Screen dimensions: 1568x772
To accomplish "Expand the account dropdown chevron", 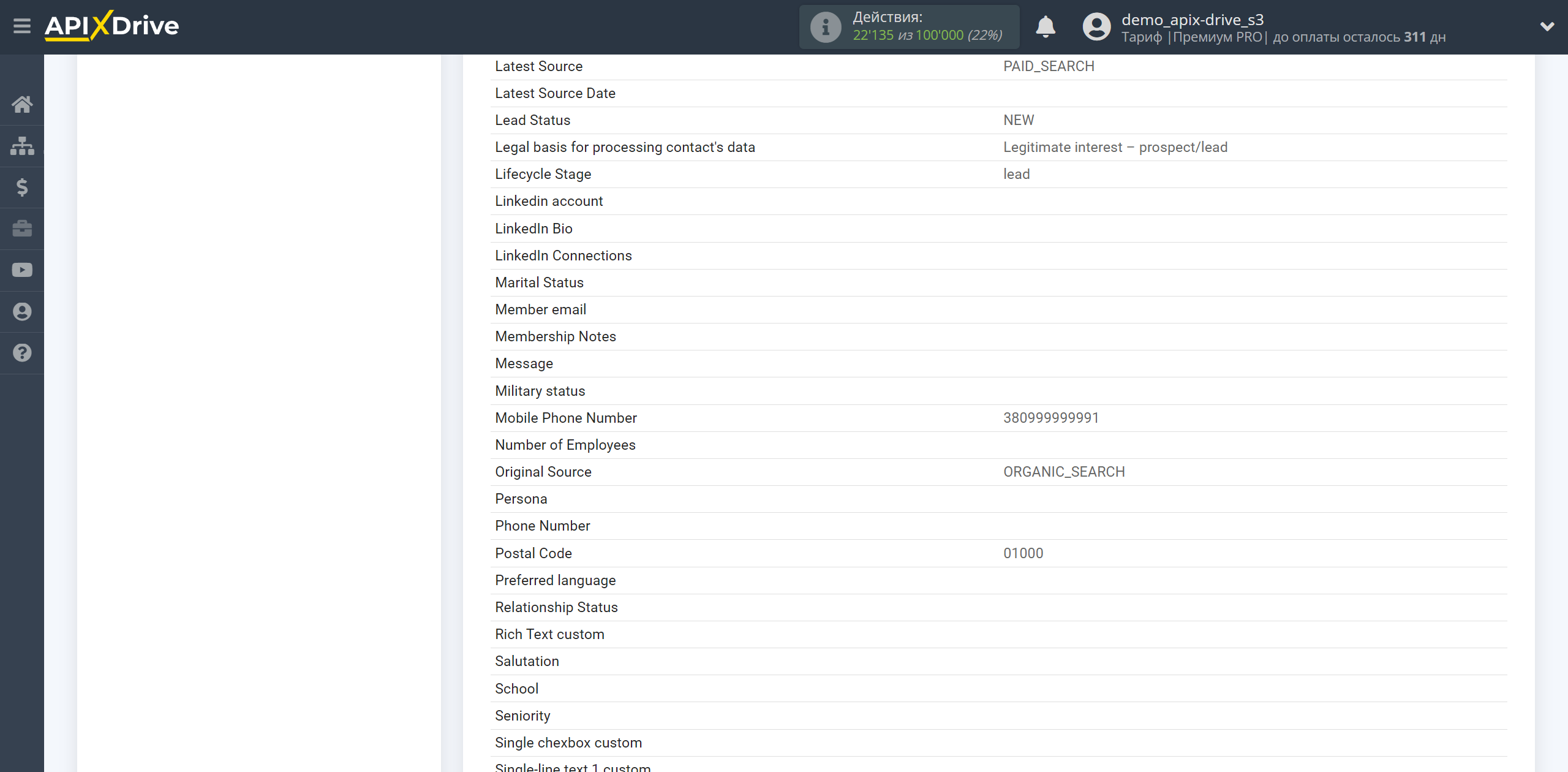I will point(1547,26).
